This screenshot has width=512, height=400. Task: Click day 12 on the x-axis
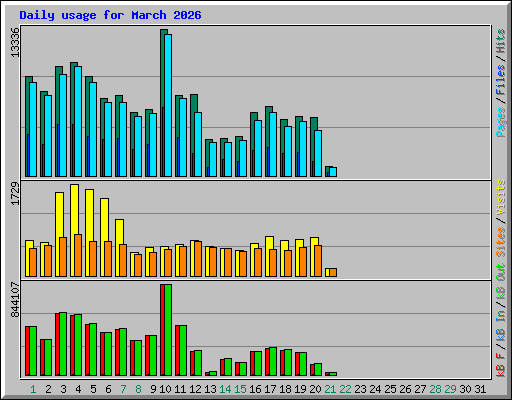pos(195,389)
